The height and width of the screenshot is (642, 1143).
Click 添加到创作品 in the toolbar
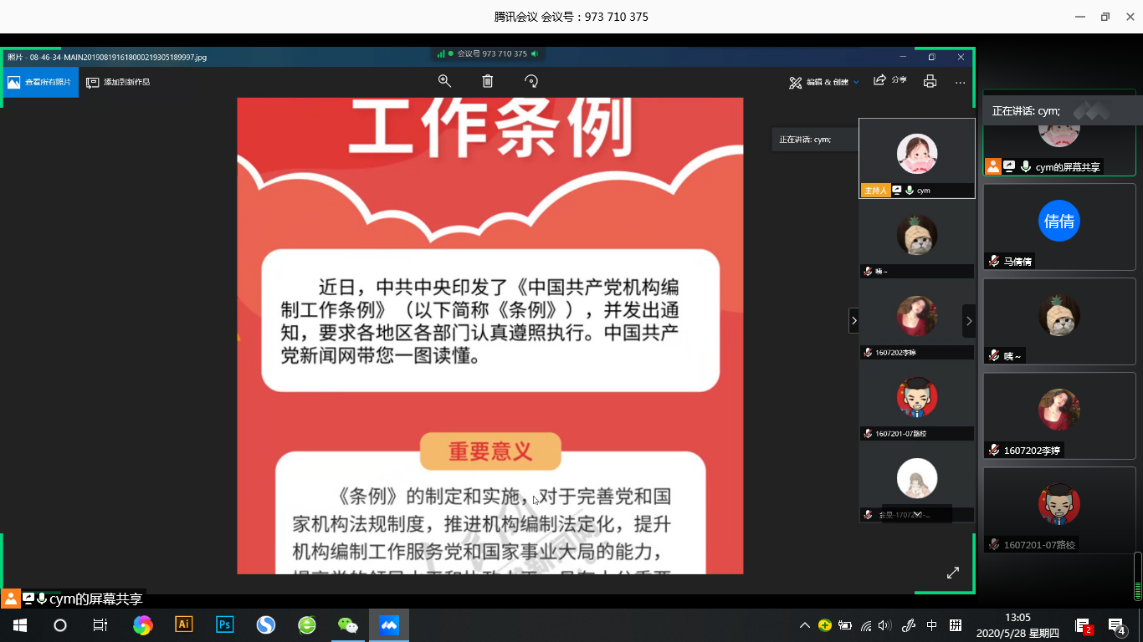pos(119,82)
